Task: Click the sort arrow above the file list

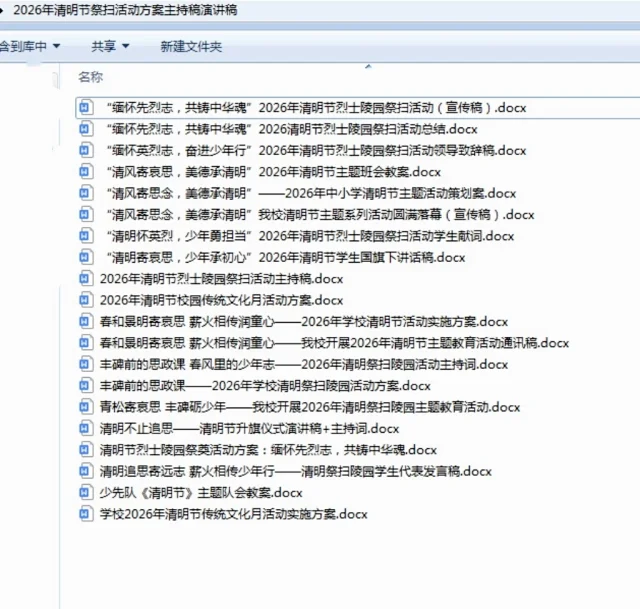Action: pos(369,66)
